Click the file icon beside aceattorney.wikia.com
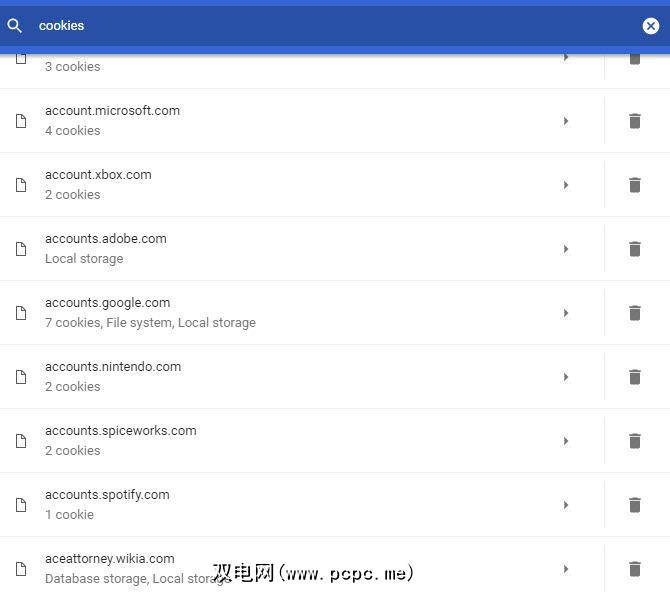 (21, 569)
